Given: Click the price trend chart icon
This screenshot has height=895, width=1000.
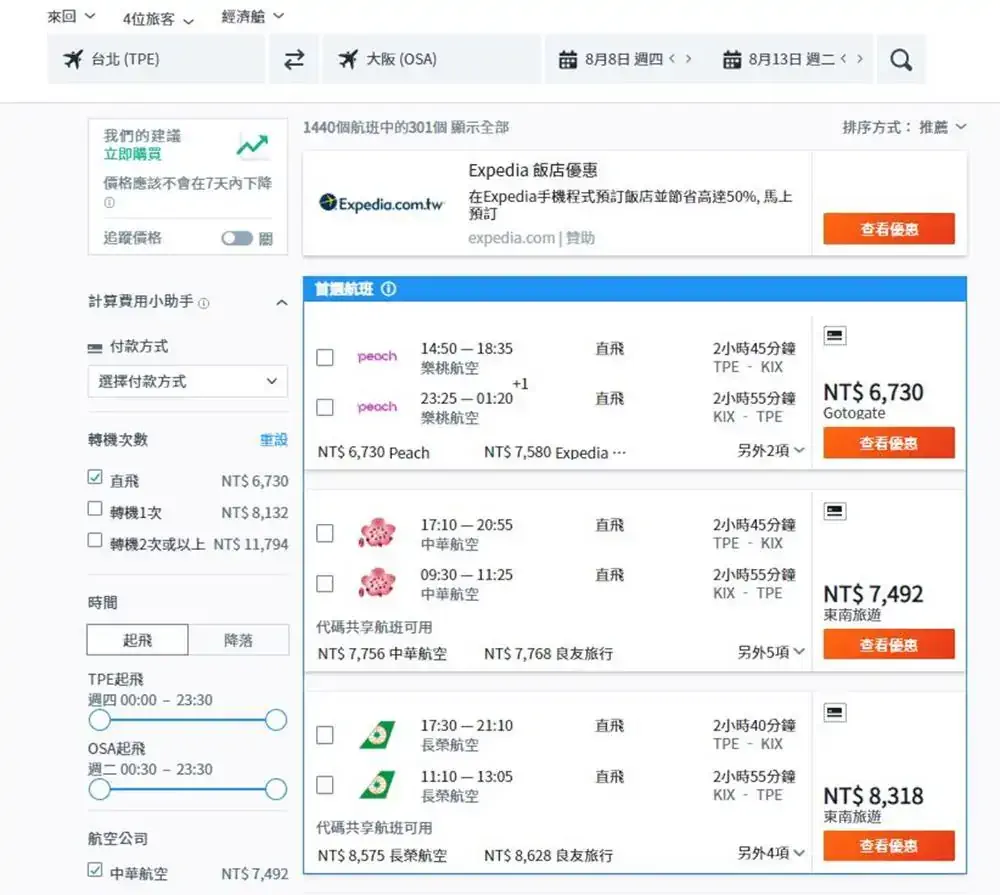Looking at the screenshot, I should coord(253,145).
